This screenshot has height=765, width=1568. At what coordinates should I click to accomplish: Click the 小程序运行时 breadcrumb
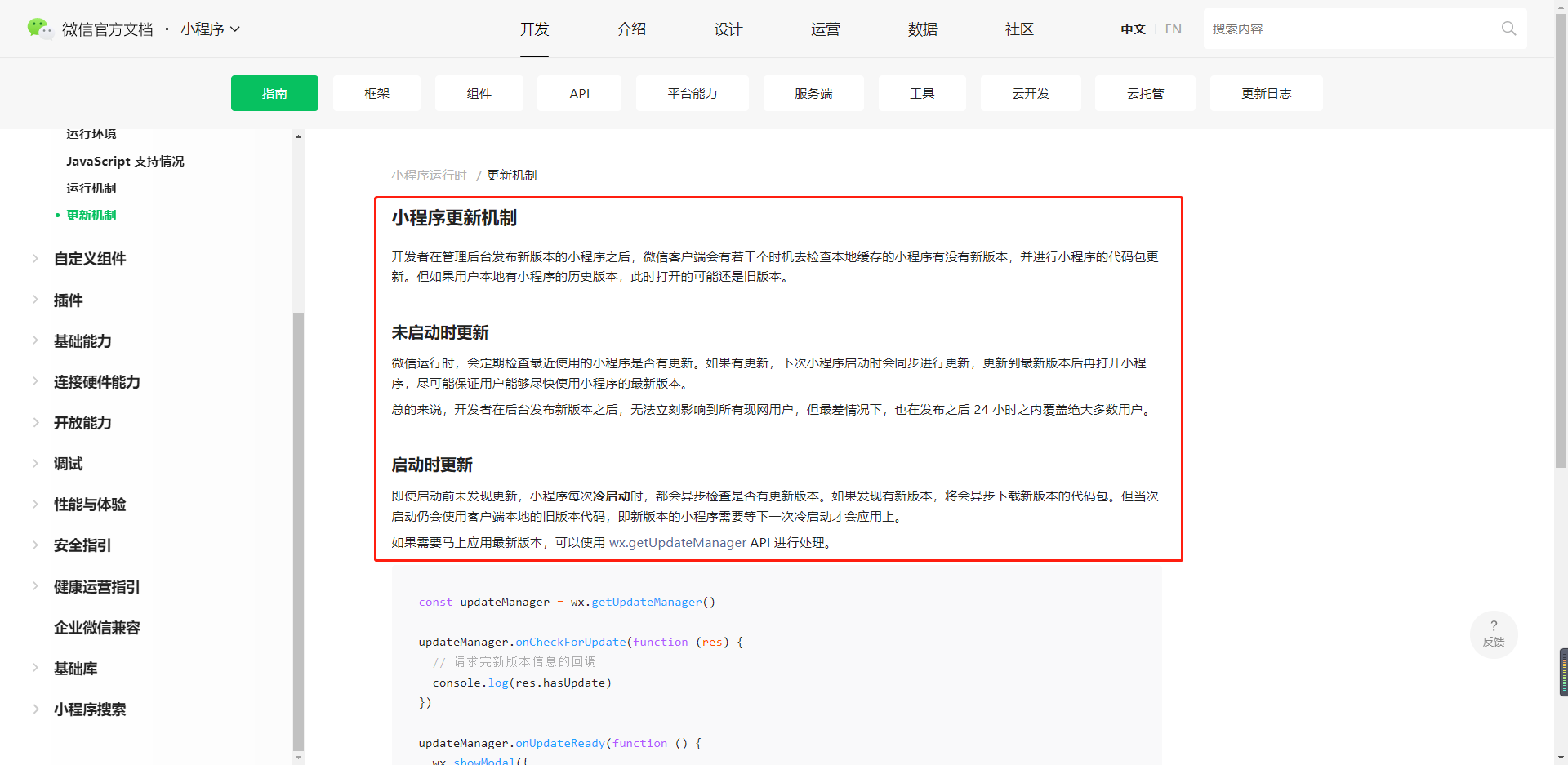pos(429,176)
